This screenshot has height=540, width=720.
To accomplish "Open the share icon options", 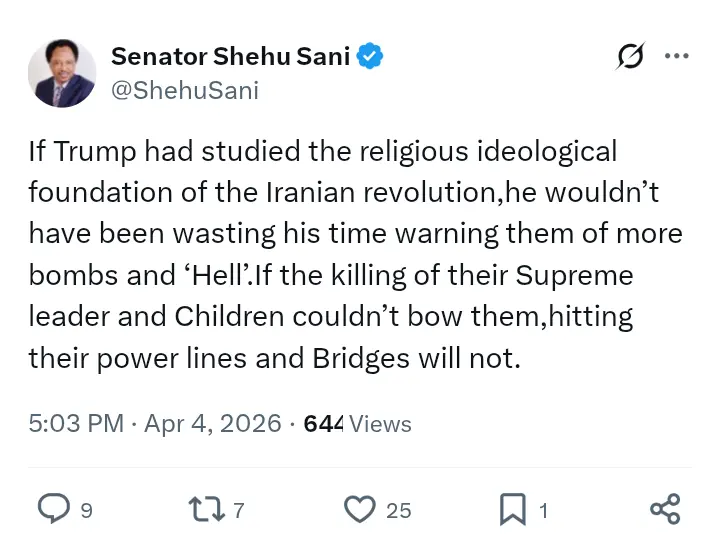I will tap(665, 509).
